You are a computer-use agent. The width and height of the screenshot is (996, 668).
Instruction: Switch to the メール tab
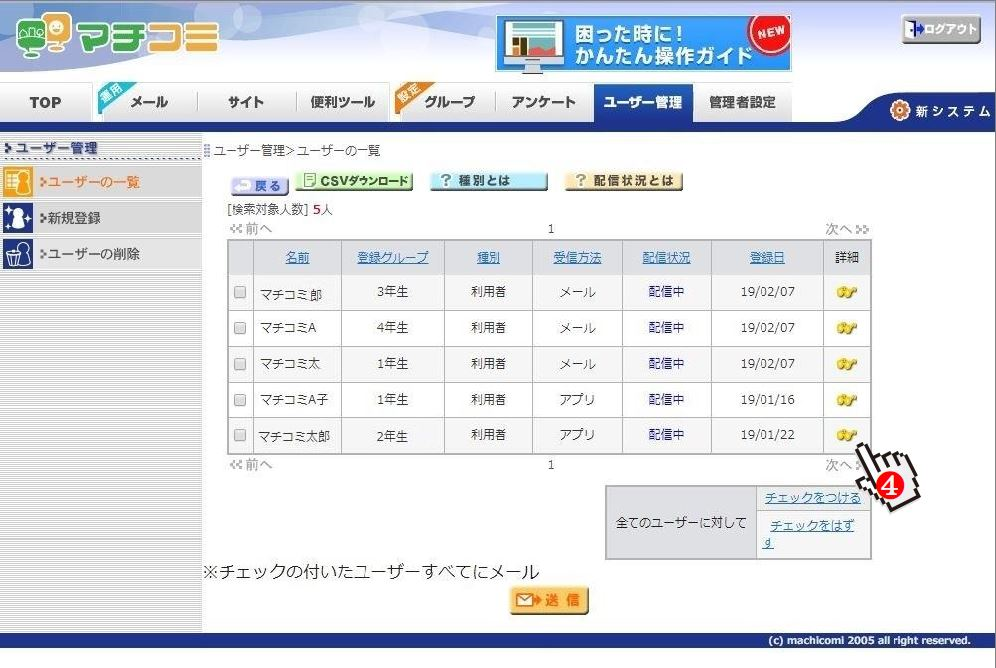[x=148, y=102]
